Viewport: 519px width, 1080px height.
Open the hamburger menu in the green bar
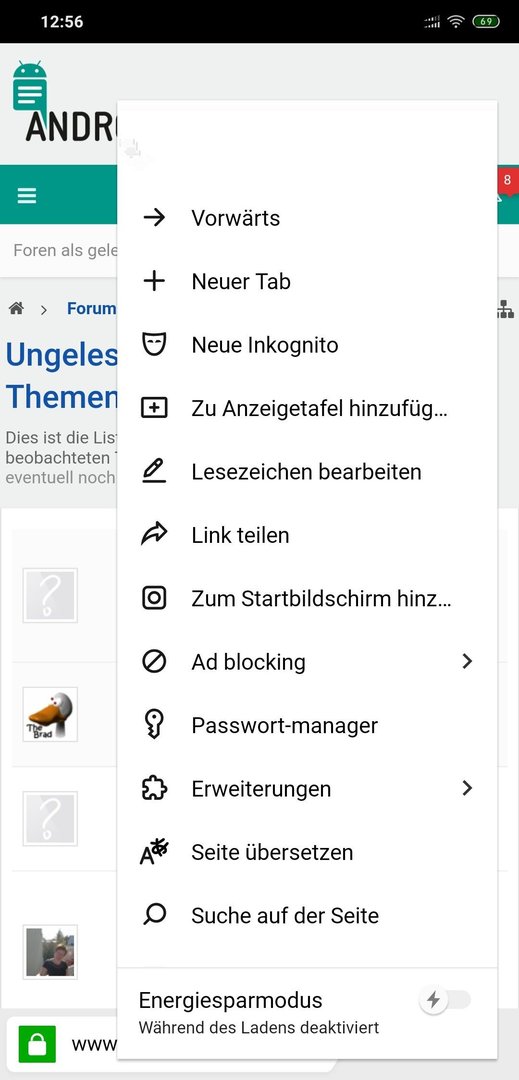tap(27, 196)
